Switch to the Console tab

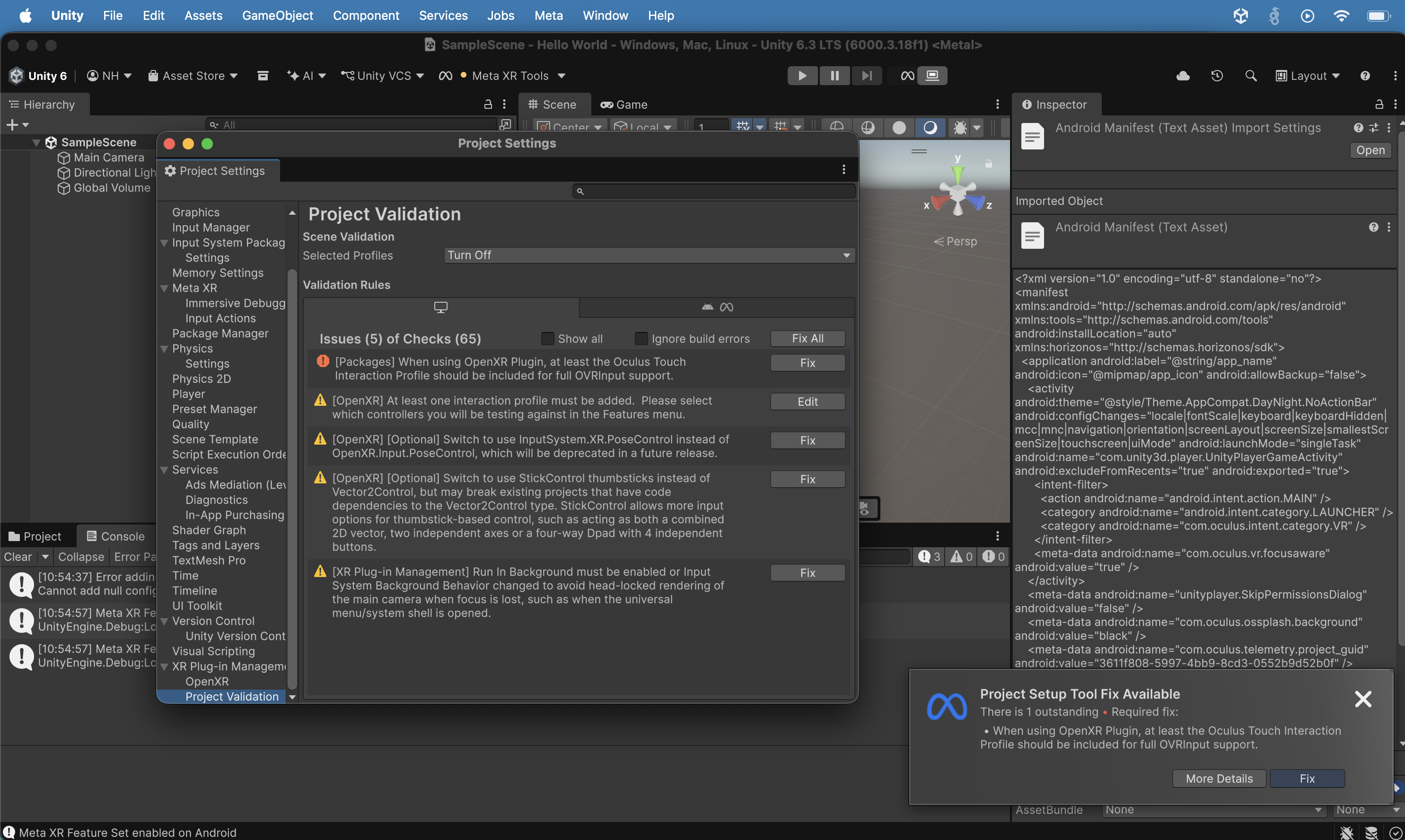coord(115,537)
